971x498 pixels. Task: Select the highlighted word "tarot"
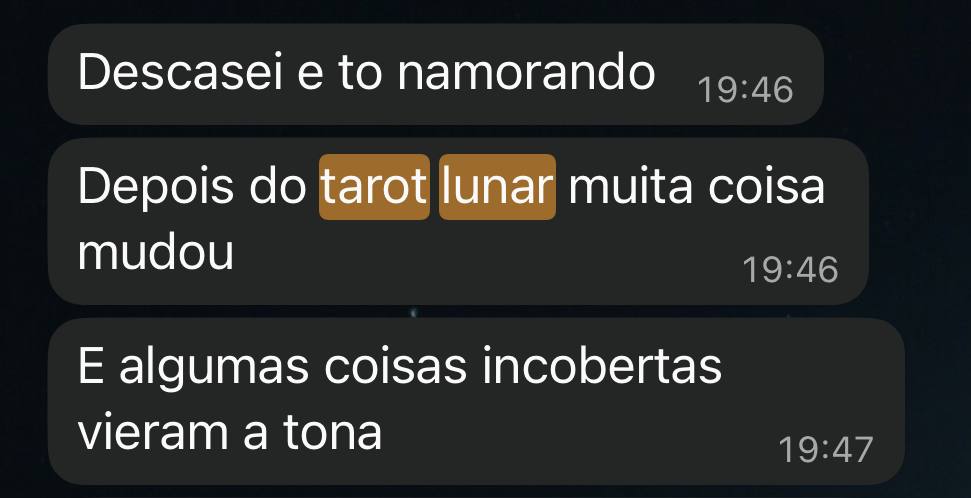pyautogui.click(x=374, y=186)
